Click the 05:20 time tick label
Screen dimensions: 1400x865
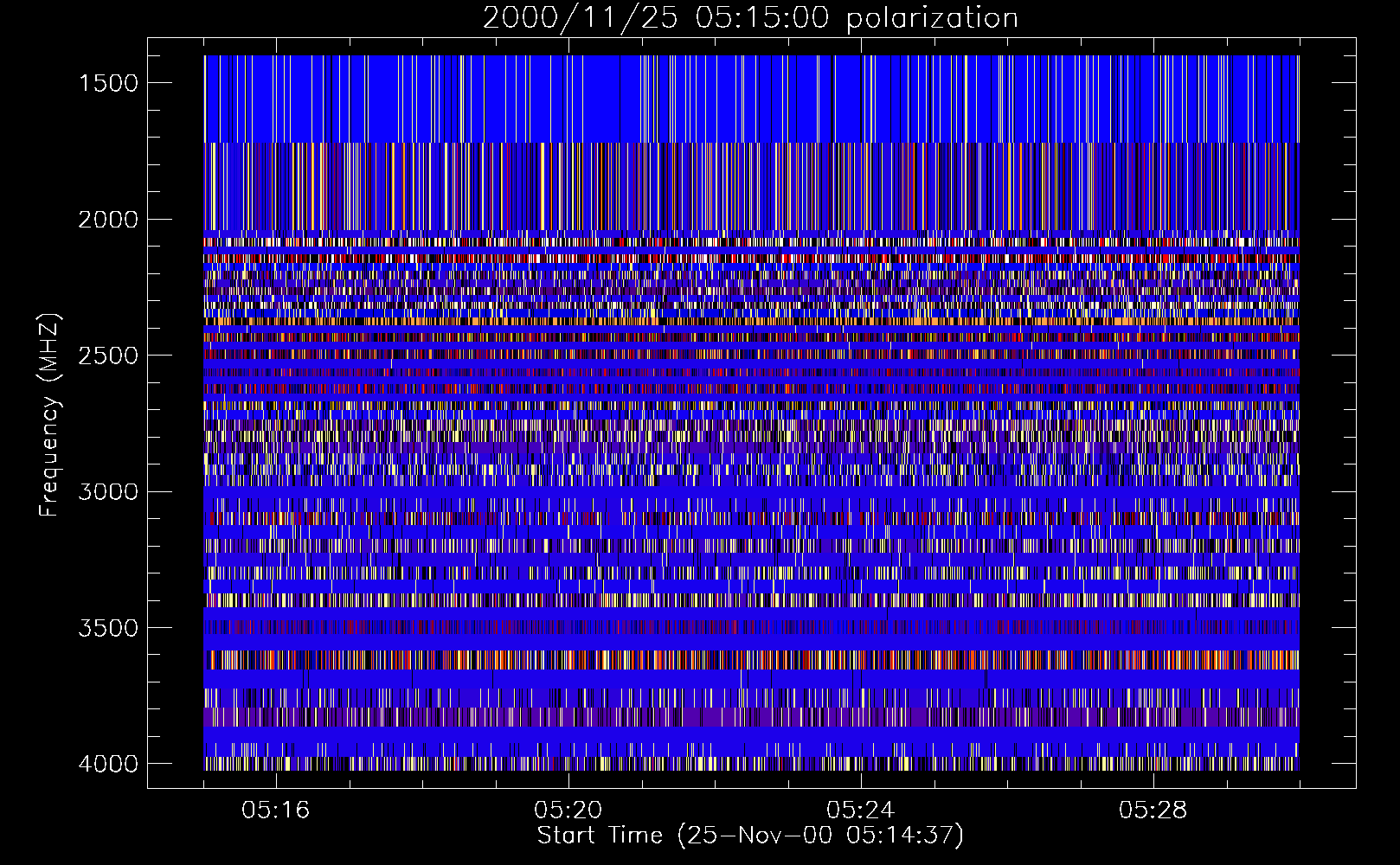point(568,811)
